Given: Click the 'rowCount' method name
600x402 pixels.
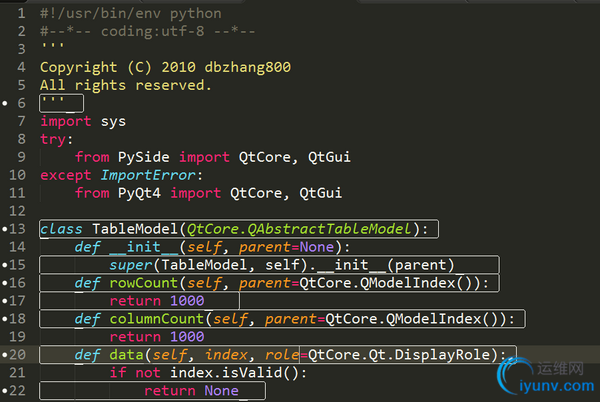Looking at the screenshot, I should pos(144,283).
